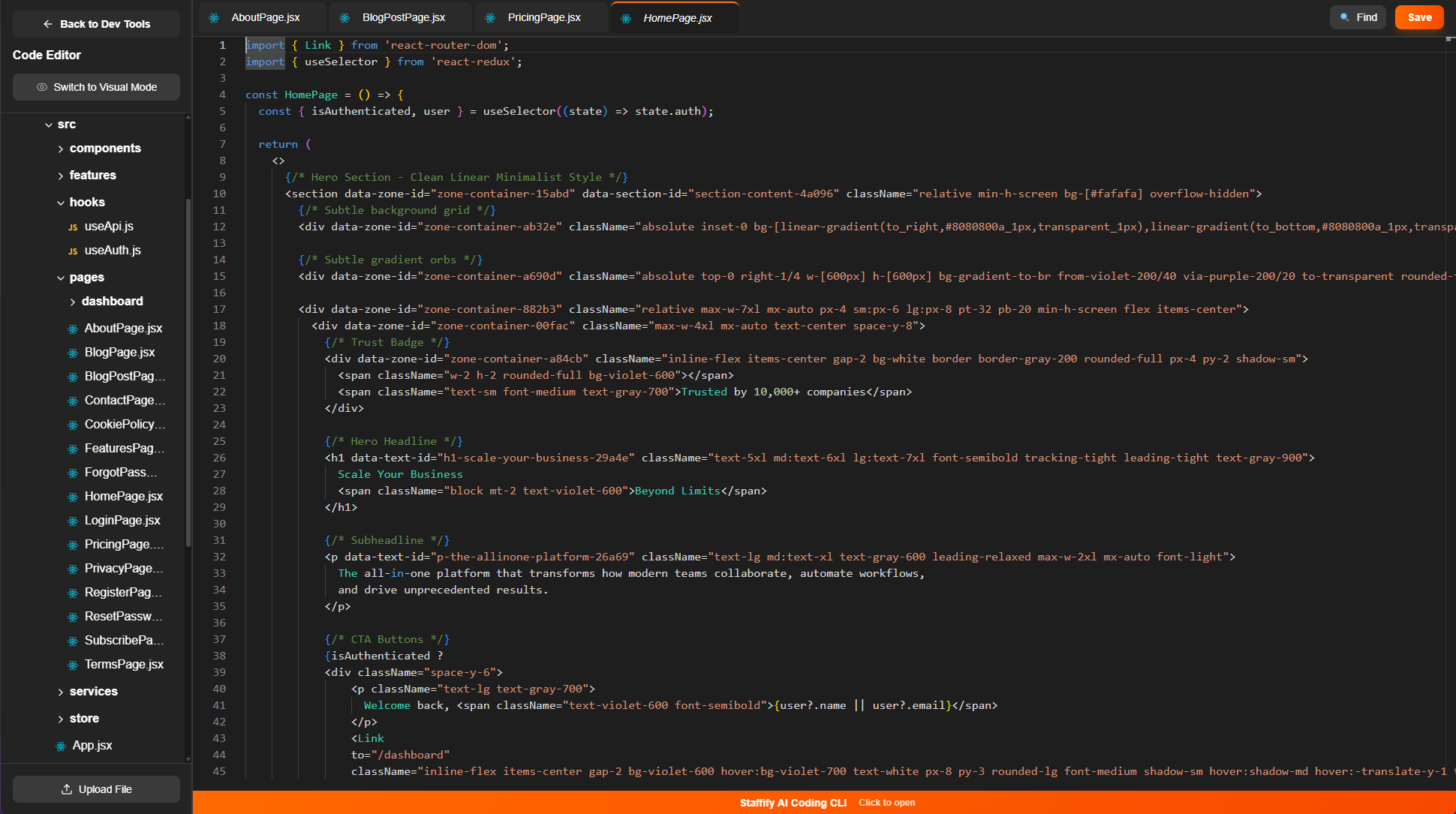Switch to the BlogPostPage.jsx tab
Viewport: 1456px width, 814px height.
tap(403, 17)
